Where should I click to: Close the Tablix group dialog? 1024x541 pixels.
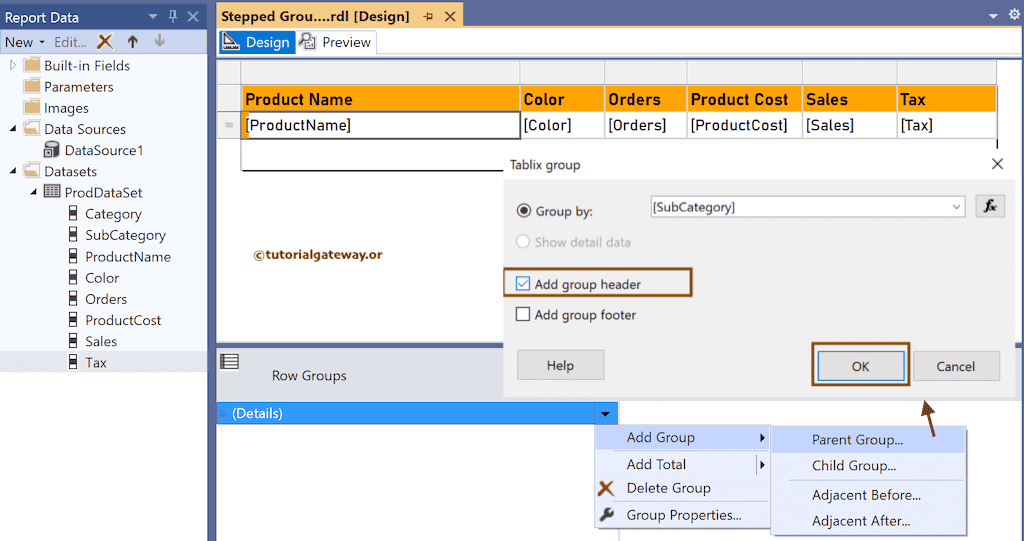(x=997, y=164)
